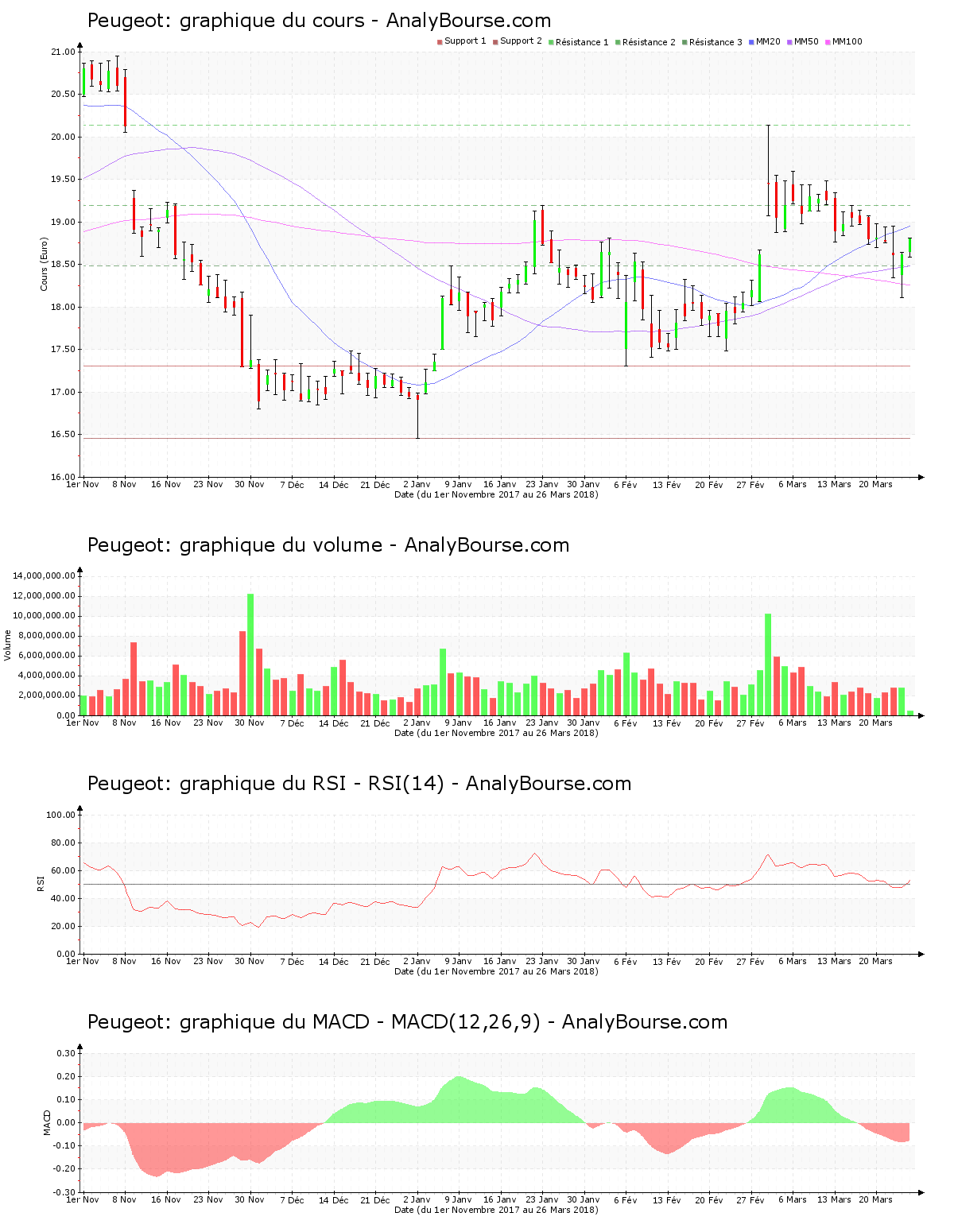Click the 12,000,000.00 volume axis label

(45, 596)
